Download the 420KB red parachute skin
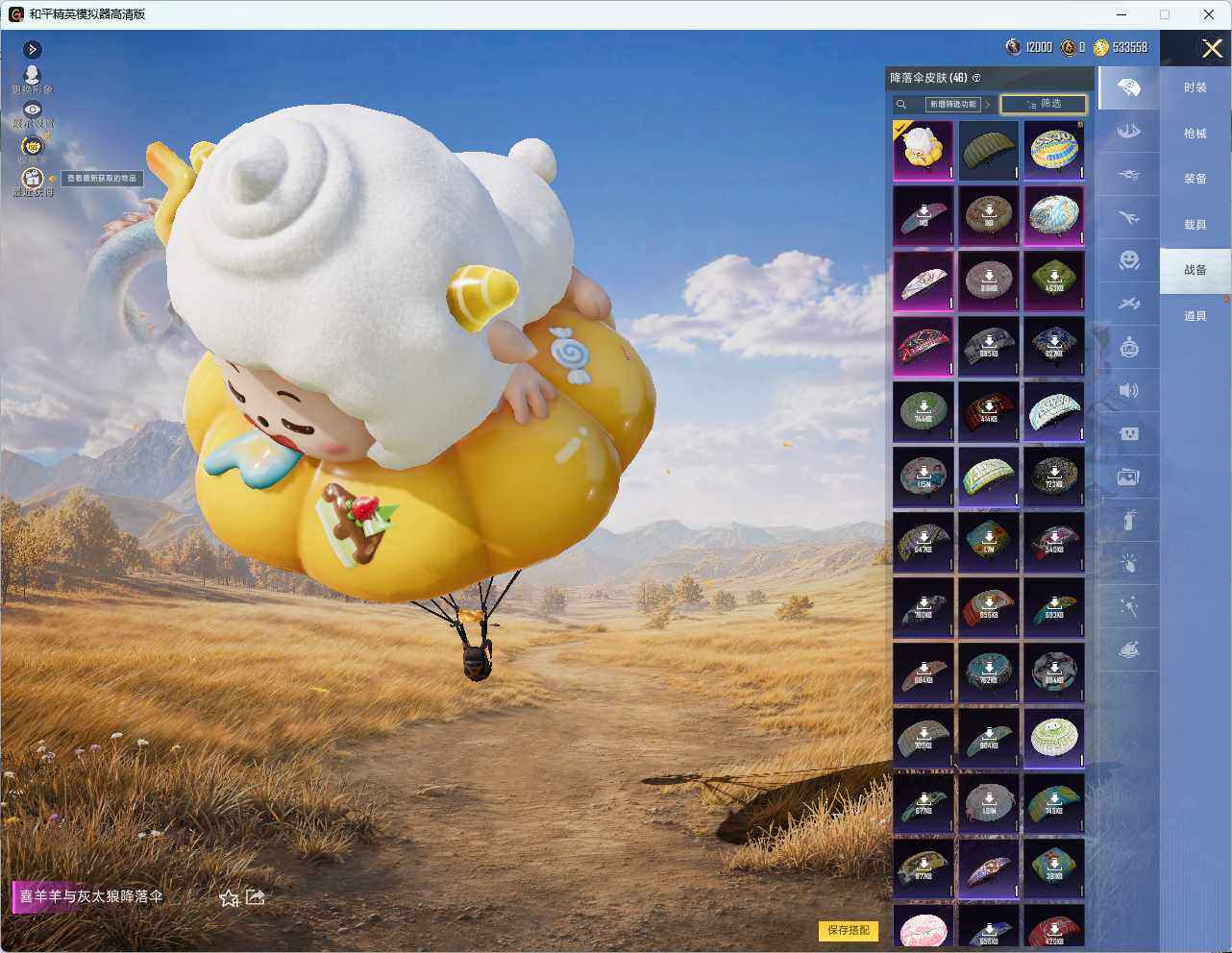 coord(1054,927)
